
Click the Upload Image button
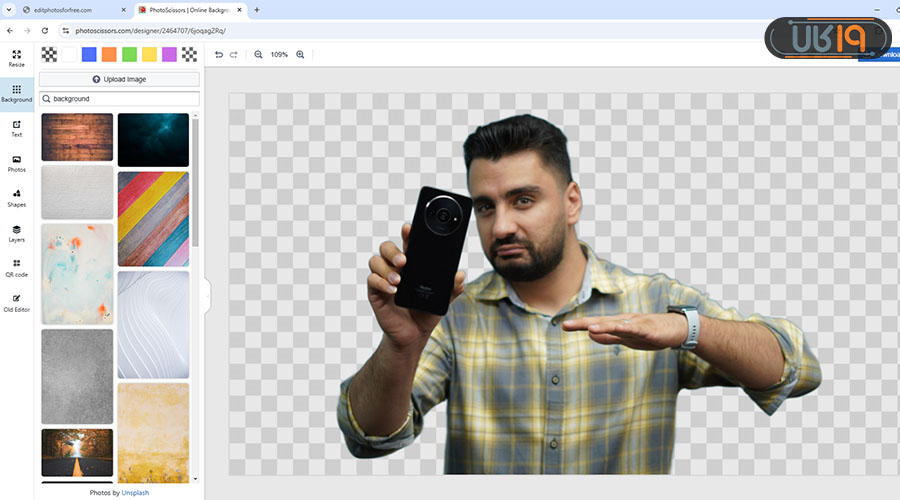(119, 79)
